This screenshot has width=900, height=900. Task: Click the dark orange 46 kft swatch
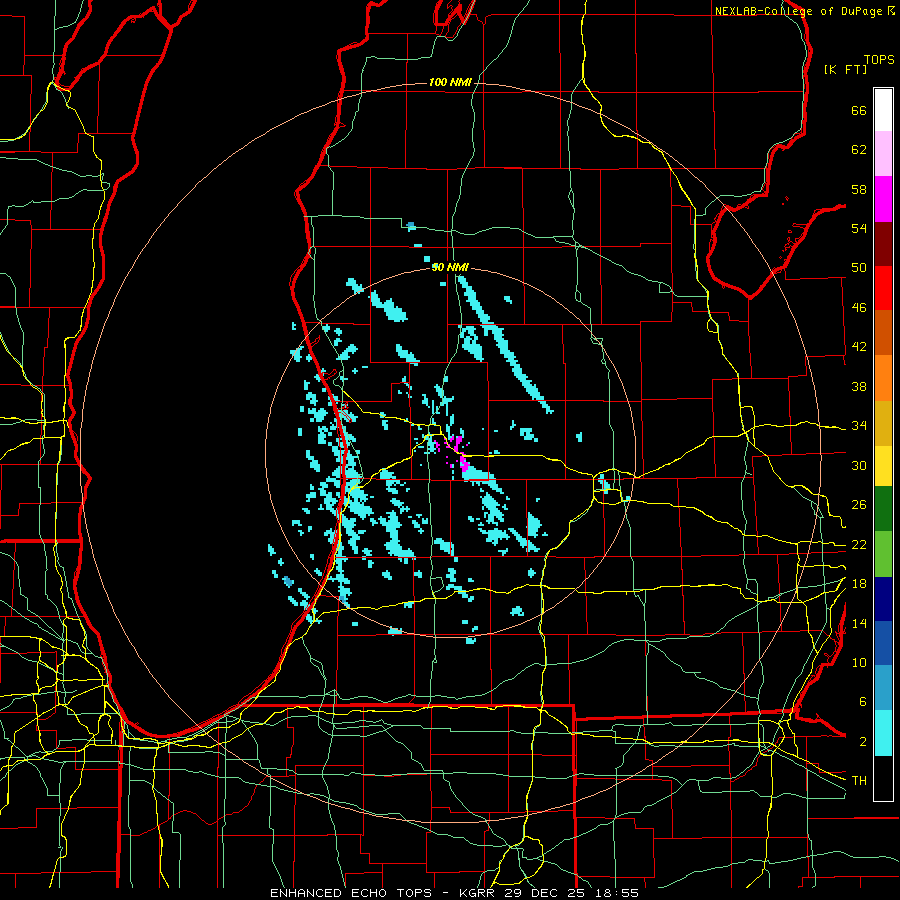(883, 333)
